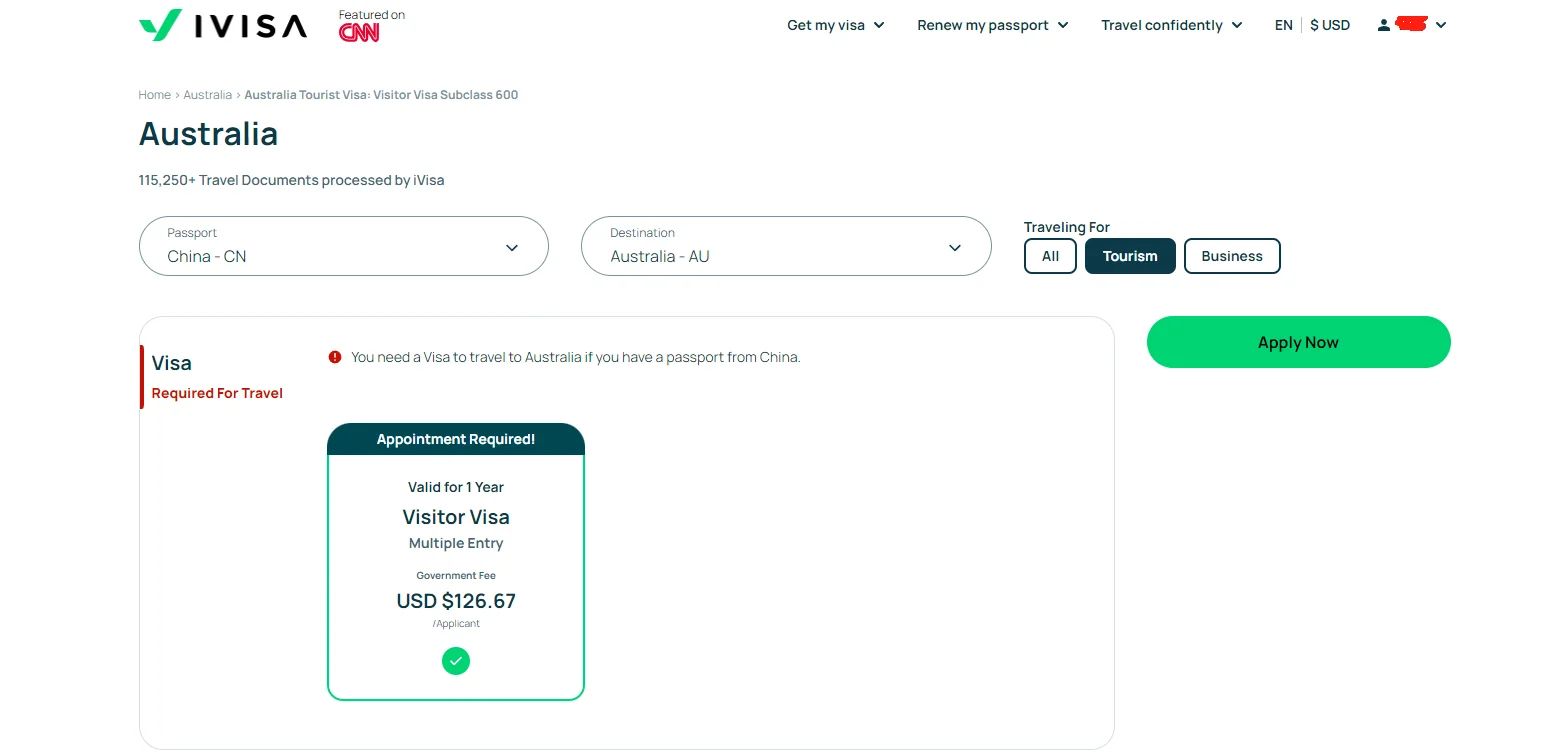
Task: Click the account menu chevron arrow
Action: [x=1441, y=25]
